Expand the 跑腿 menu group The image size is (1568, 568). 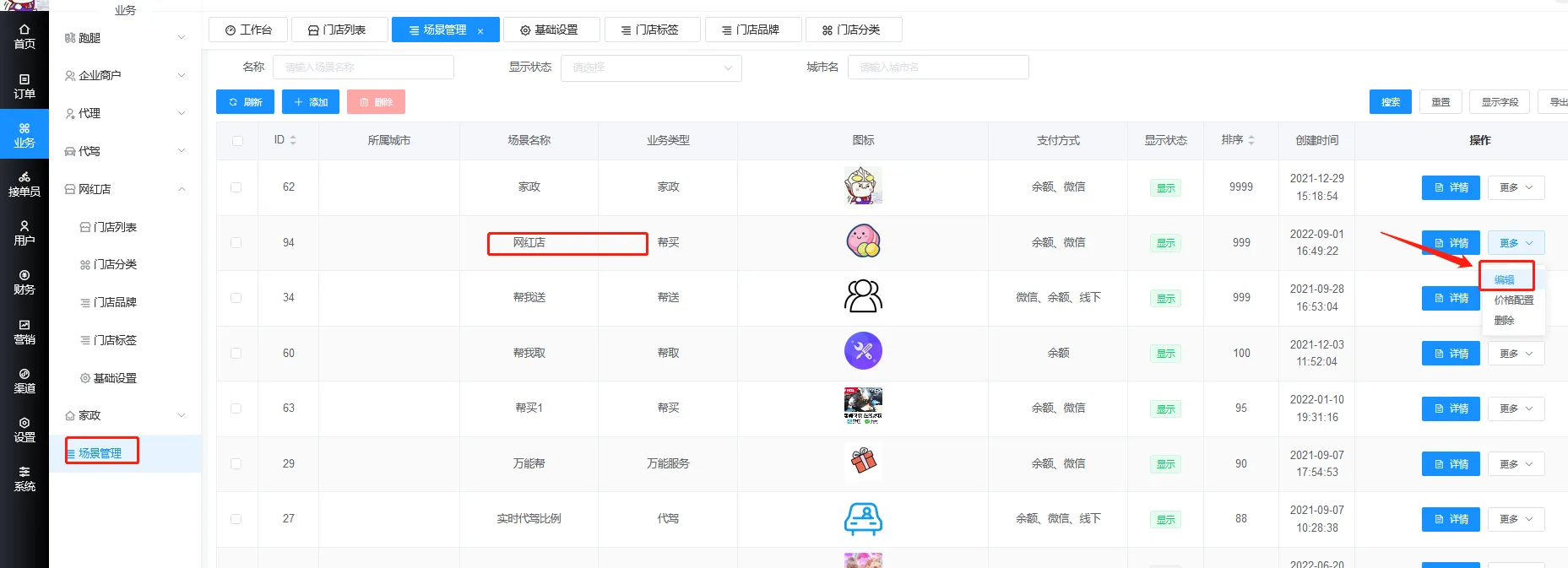tap(125, 38)
